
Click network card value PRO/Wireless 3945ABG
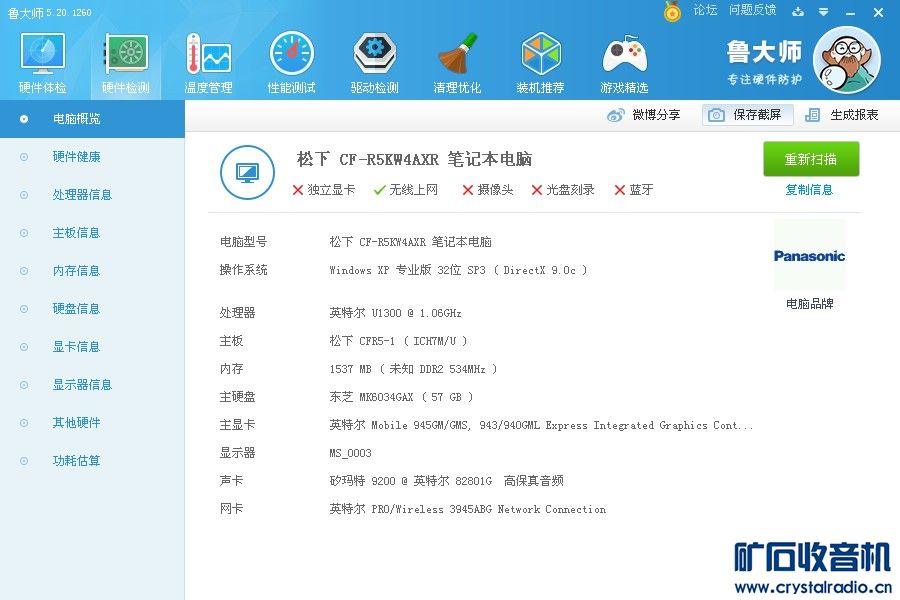click(x=468, y=509)
